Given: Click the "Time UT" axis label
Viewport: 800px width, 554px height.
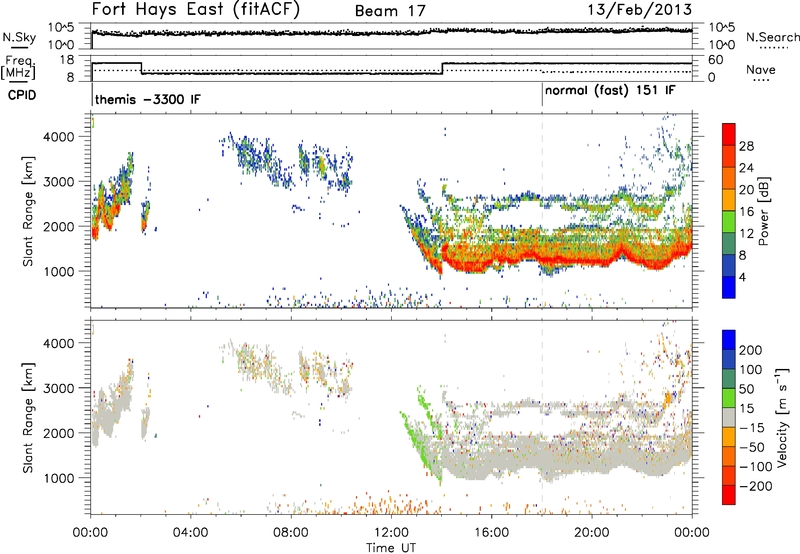Looking at the screenshot, I should tap(391, 548).
